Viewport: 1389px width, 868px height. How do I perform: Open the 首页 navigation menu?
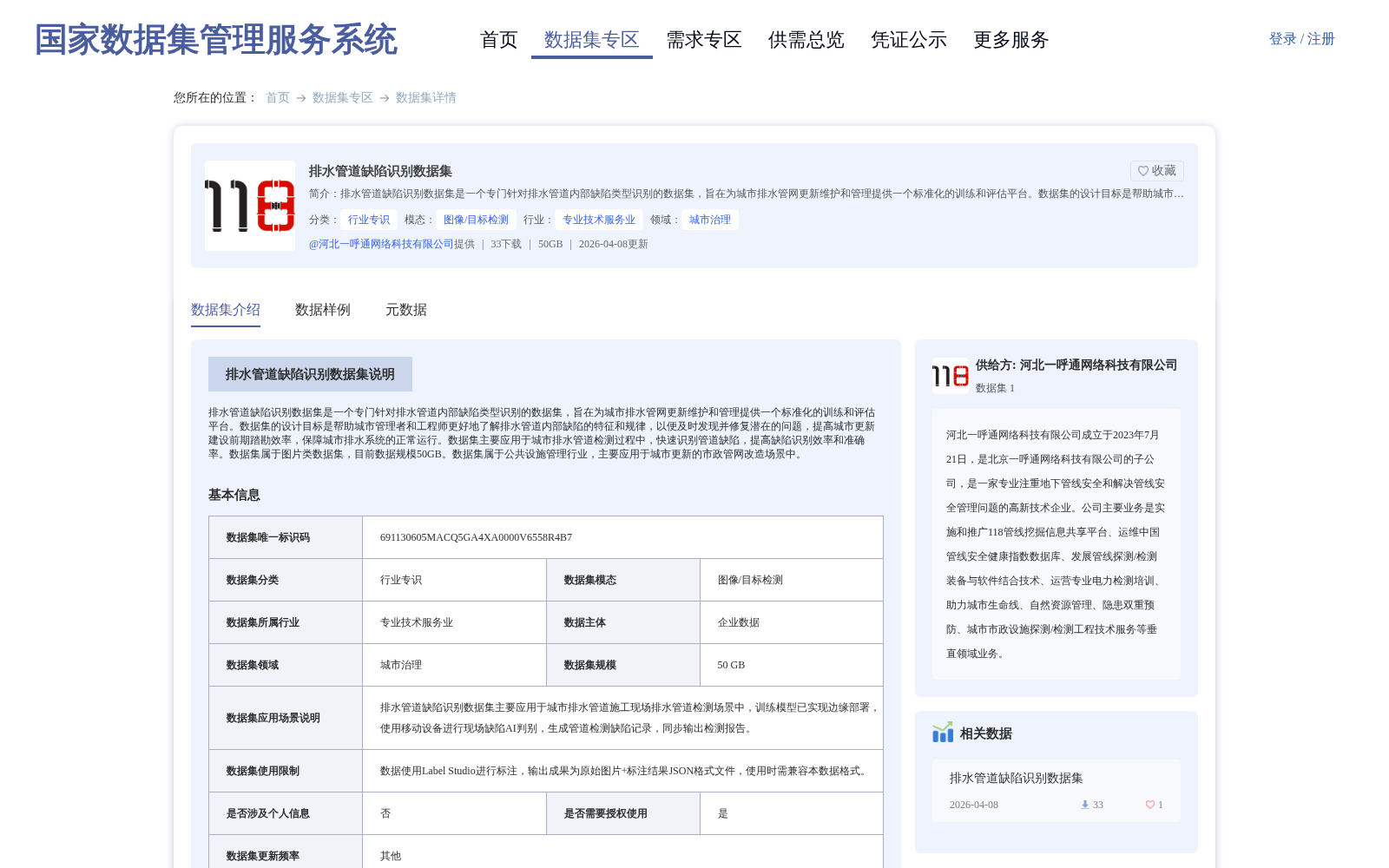point(499,40)
